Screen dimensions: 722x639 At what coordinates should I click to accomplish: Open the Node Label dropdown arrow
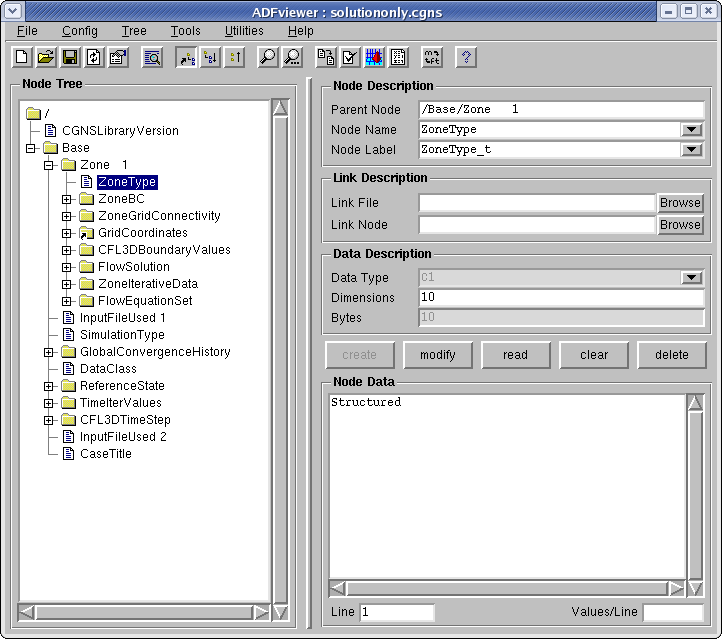point(691,150)
